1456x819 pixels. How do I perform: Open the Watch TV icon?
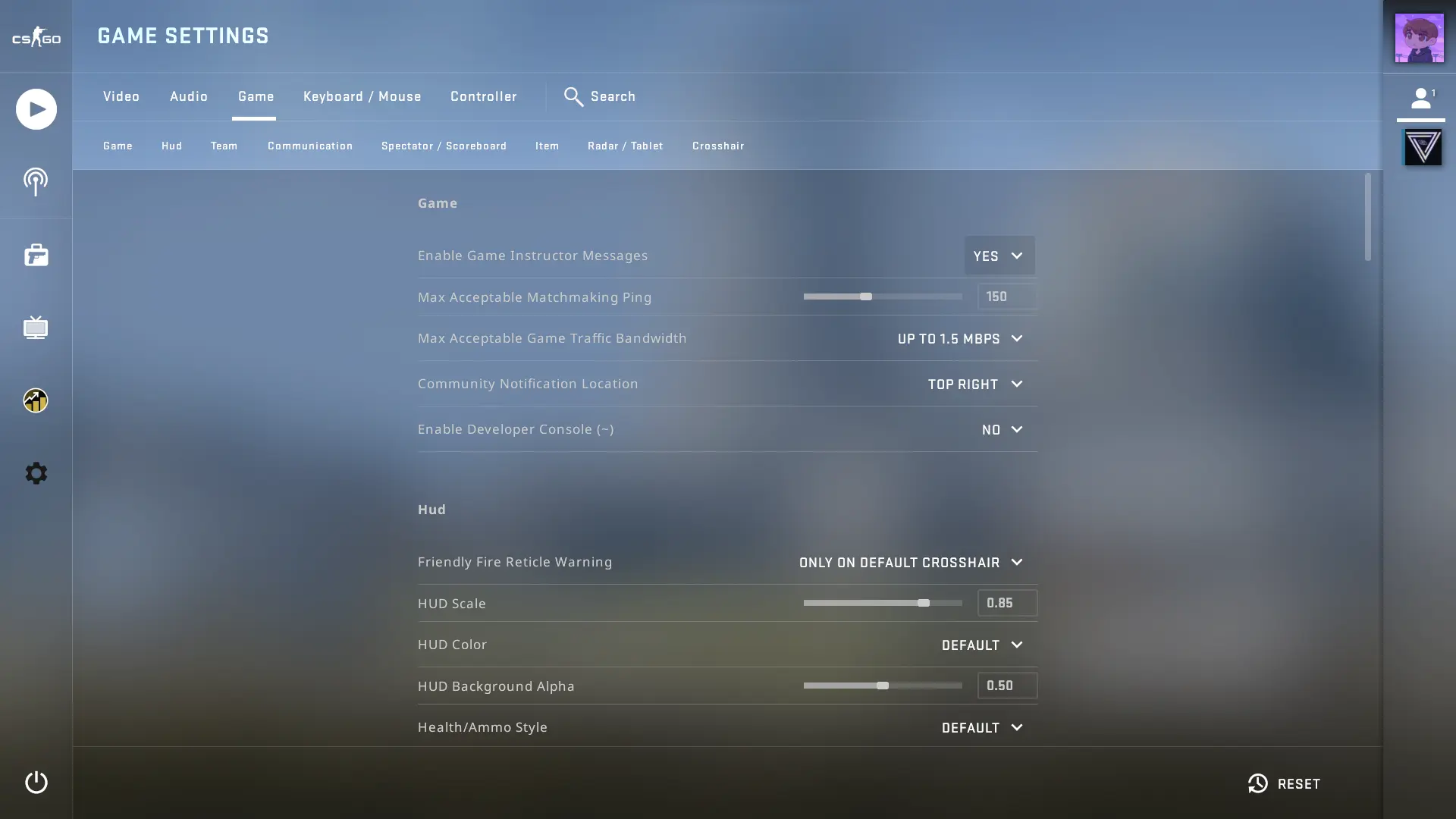[36, 328]
